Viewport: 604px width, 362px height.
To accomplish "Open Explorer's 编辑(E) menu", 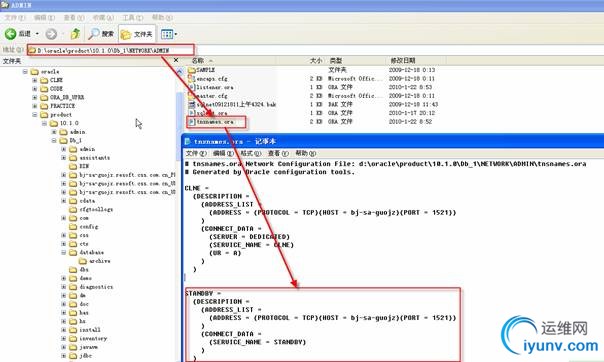I will click(x=44, y=18).
